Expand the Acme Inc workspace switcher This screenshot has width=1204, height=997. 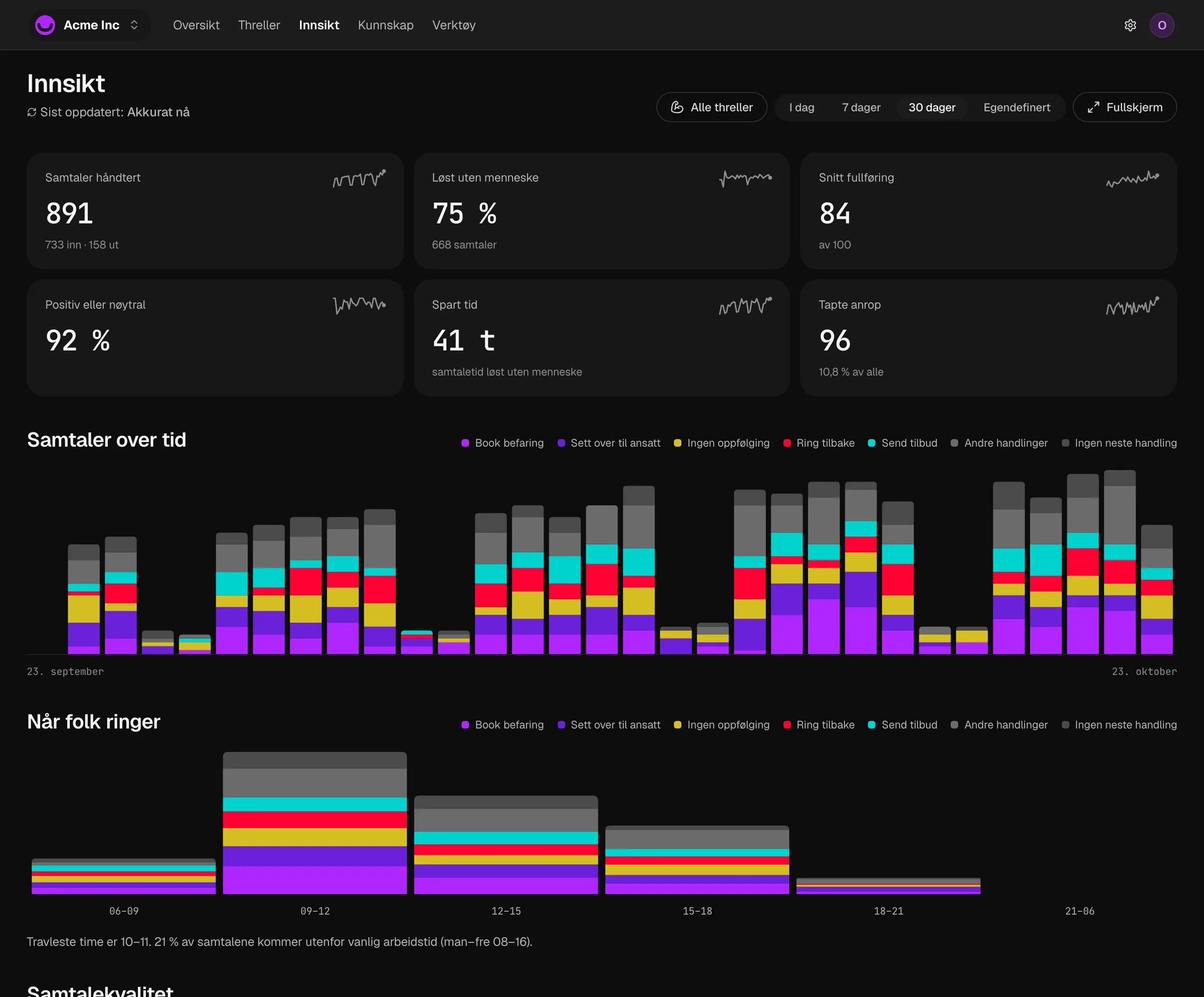[89, 25]
